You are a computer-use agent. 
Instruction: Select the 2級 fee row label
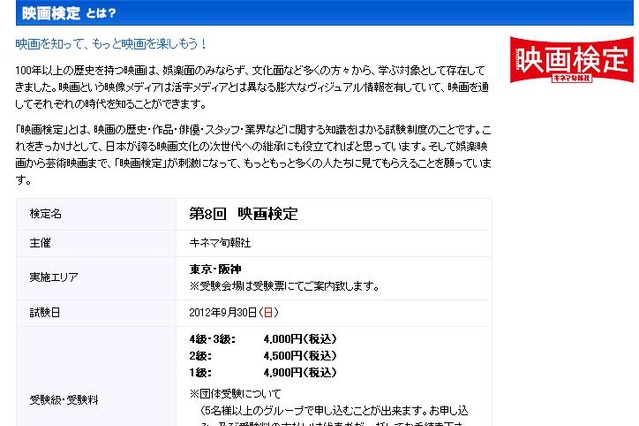tap(200, 356)
